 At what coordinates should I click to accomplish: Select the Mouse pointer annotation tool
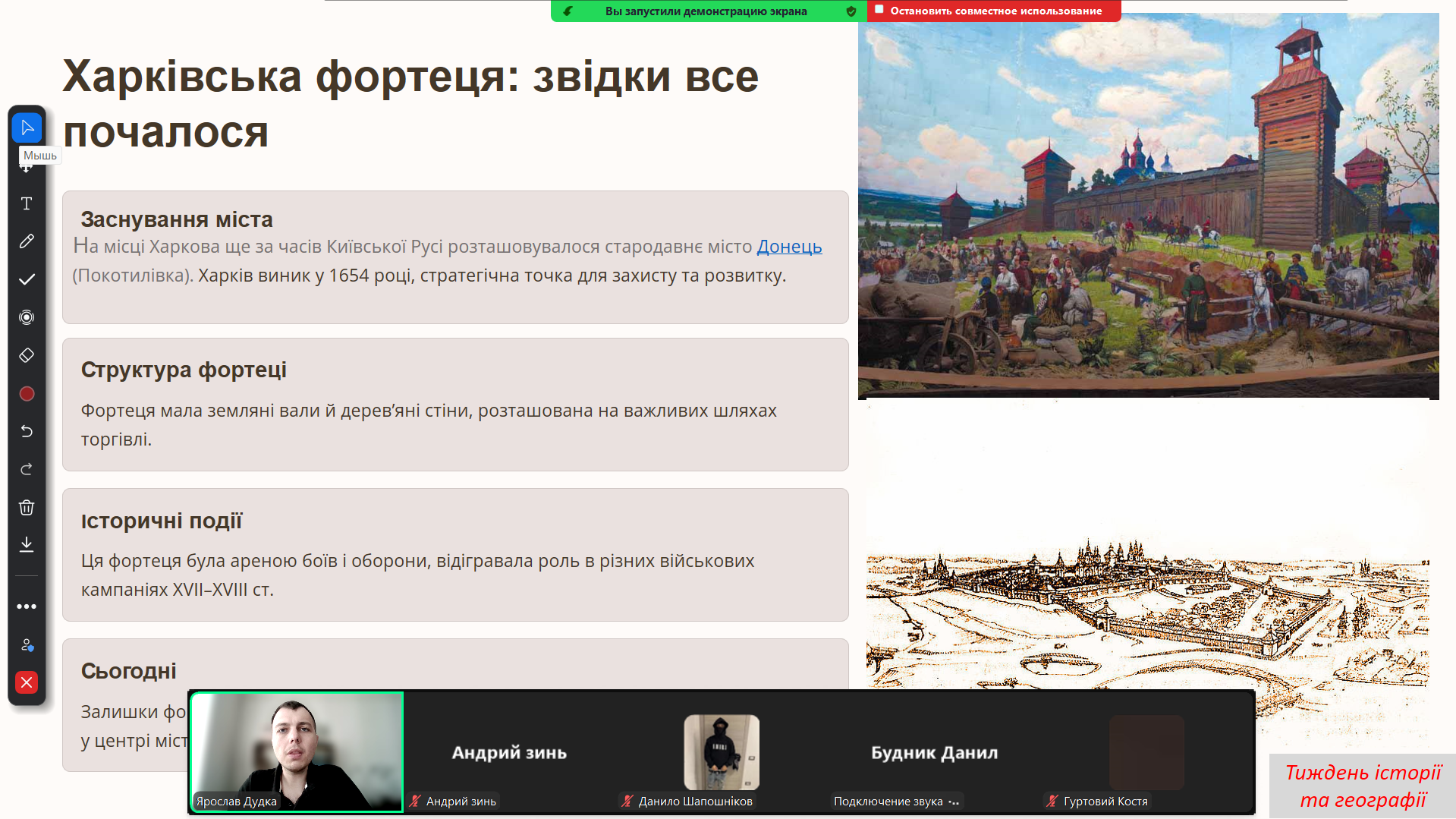point(27,128)
